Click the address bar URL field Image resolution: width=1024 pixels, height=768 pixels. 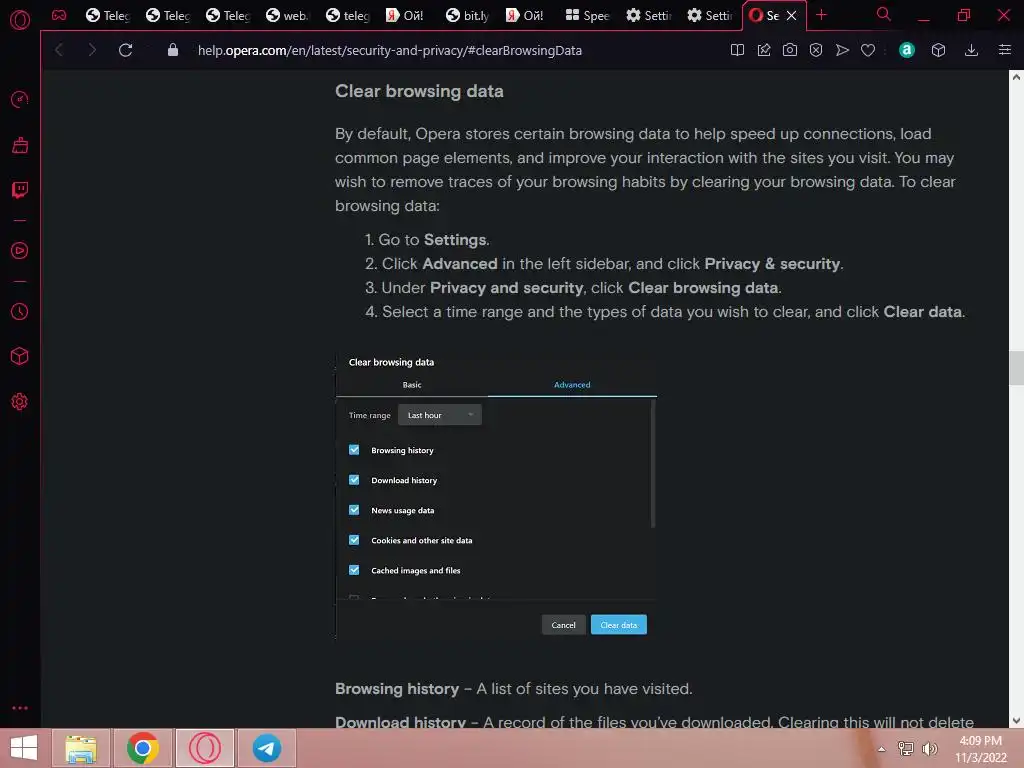[x=390, y=50]
